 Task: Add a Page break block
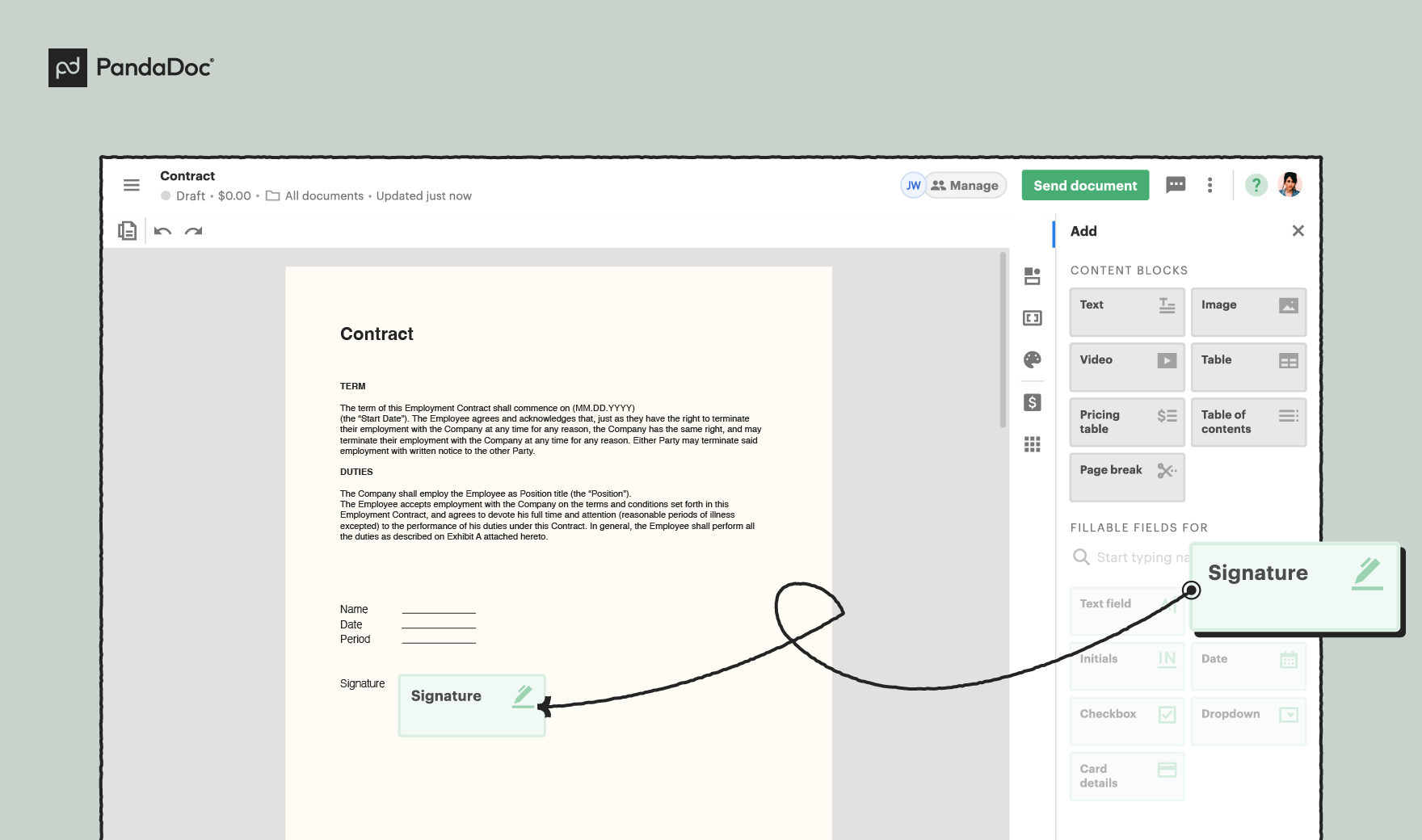click(1126, 477)
